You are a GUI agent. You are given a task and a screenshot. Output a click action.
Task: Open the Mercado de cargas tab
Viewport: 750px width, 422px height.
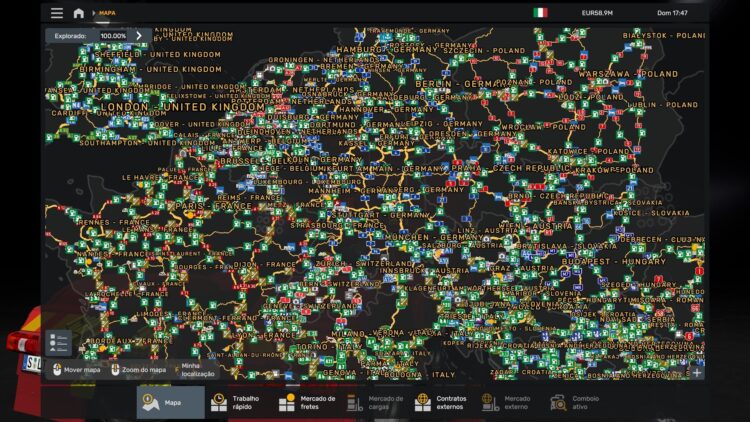[375, 402]
